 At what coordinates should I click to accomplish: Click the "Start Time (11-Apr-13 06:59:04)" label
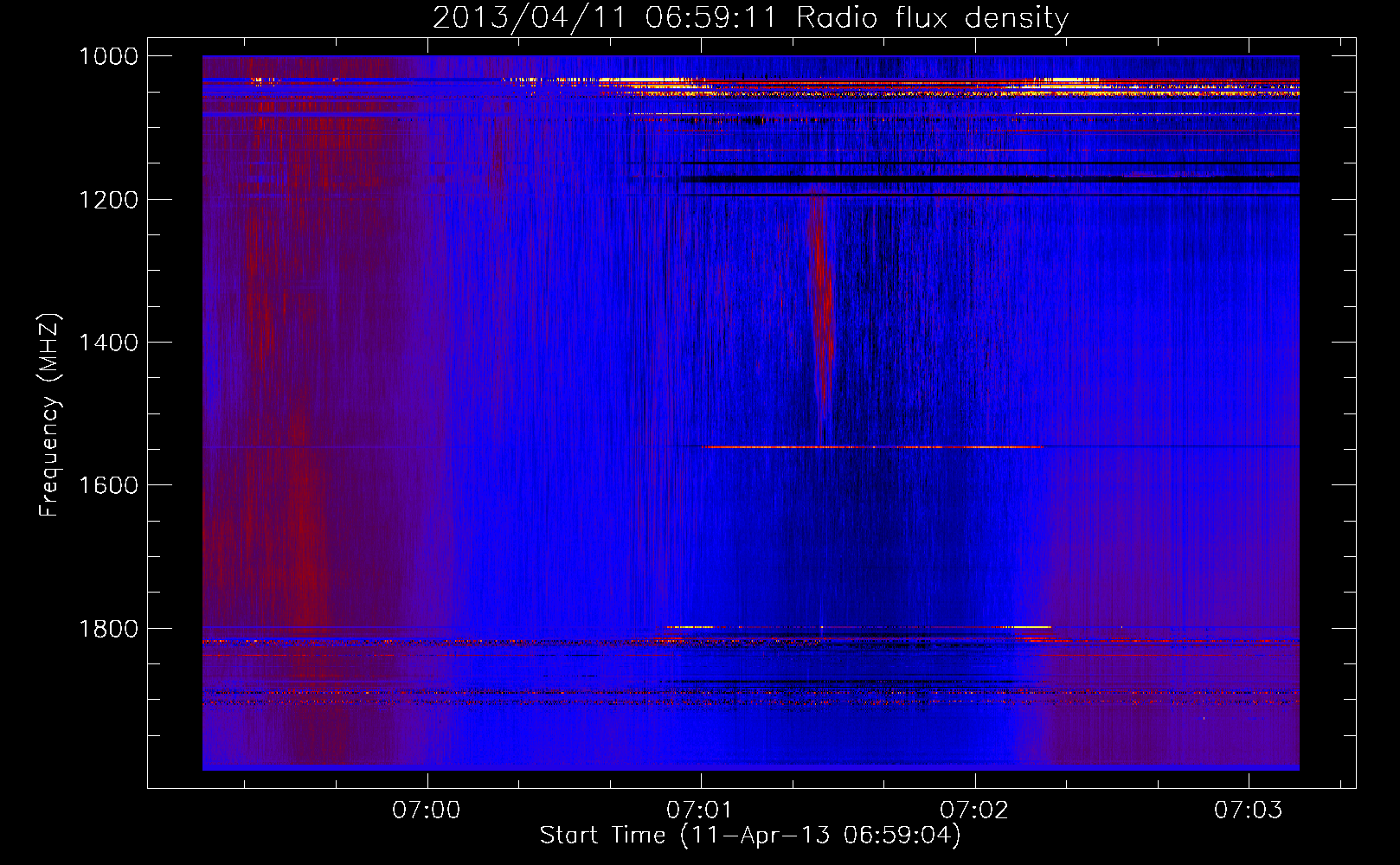click(750, 836)
